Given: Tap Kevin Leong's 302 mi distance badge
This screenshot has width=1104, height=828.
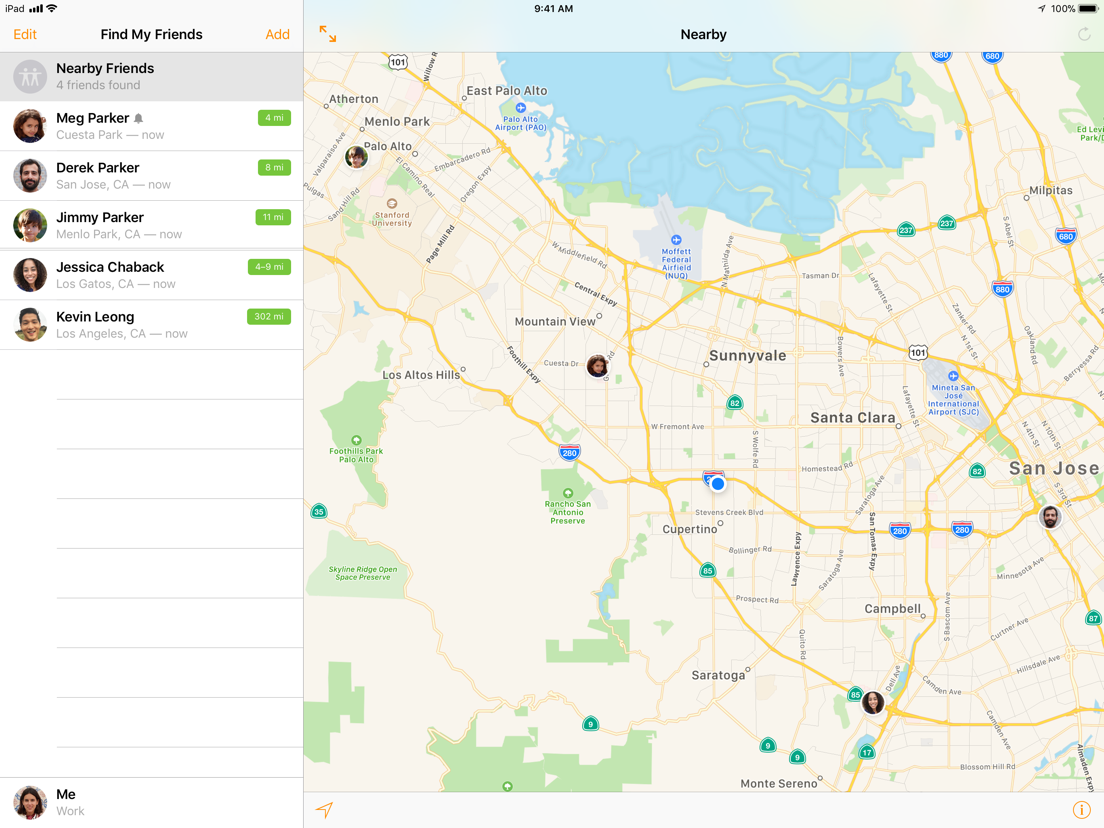Looking at the screenshot, I should (x=270, y=317).
